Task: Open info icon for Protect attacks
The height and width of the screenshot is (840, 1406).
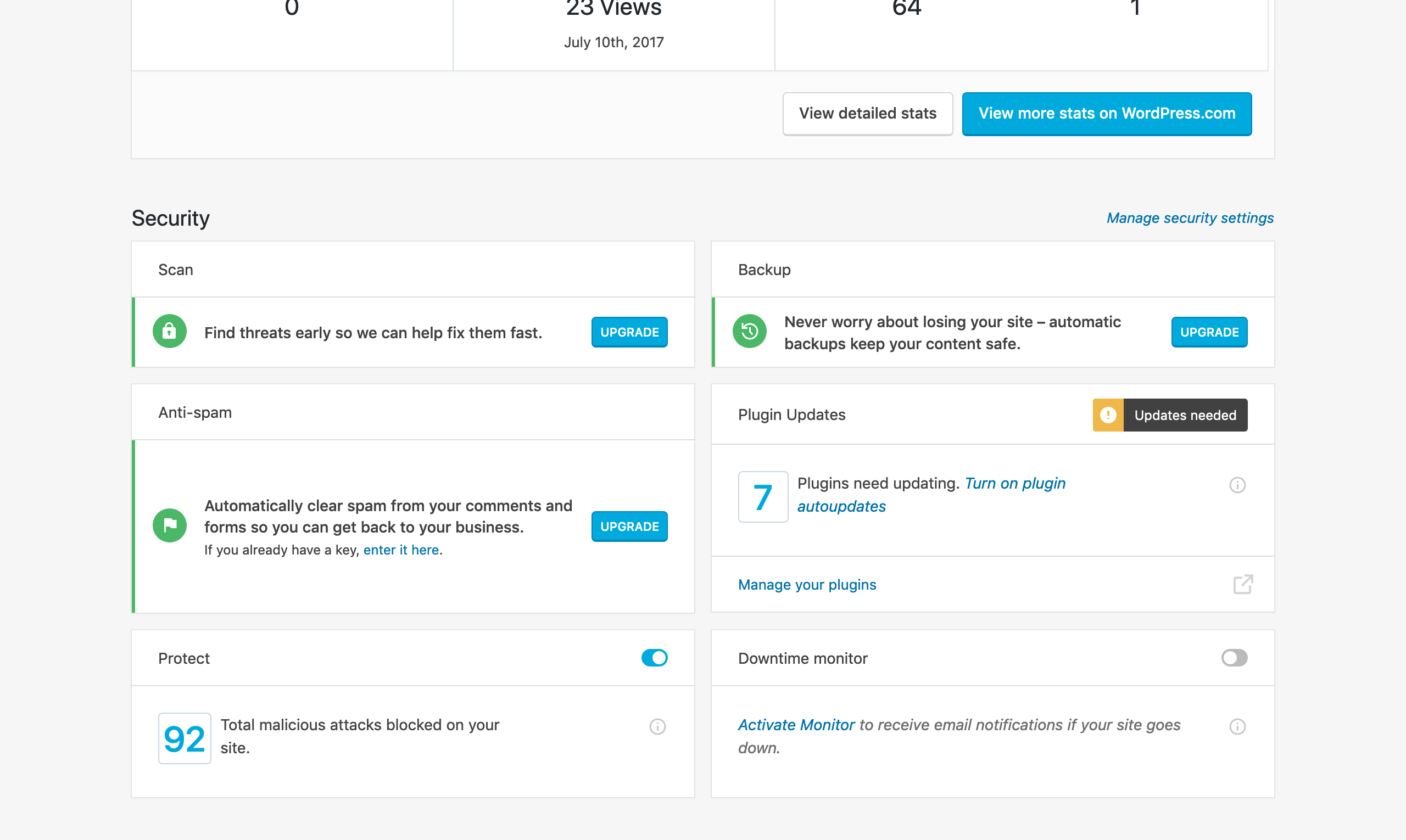Action: tap(657, 727)
